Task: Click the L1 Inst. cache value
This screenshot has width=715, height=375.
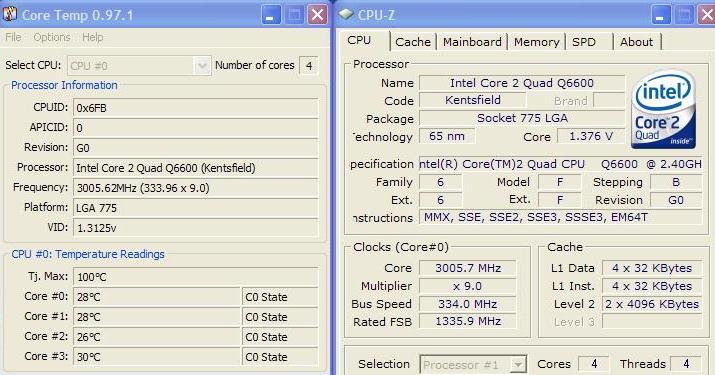Action: click(x=652, y=286)
